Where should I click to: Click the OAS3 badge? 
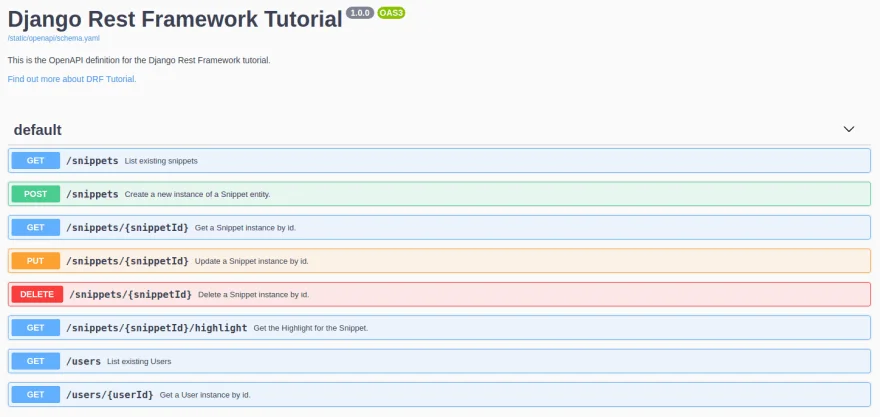point(391,13)
